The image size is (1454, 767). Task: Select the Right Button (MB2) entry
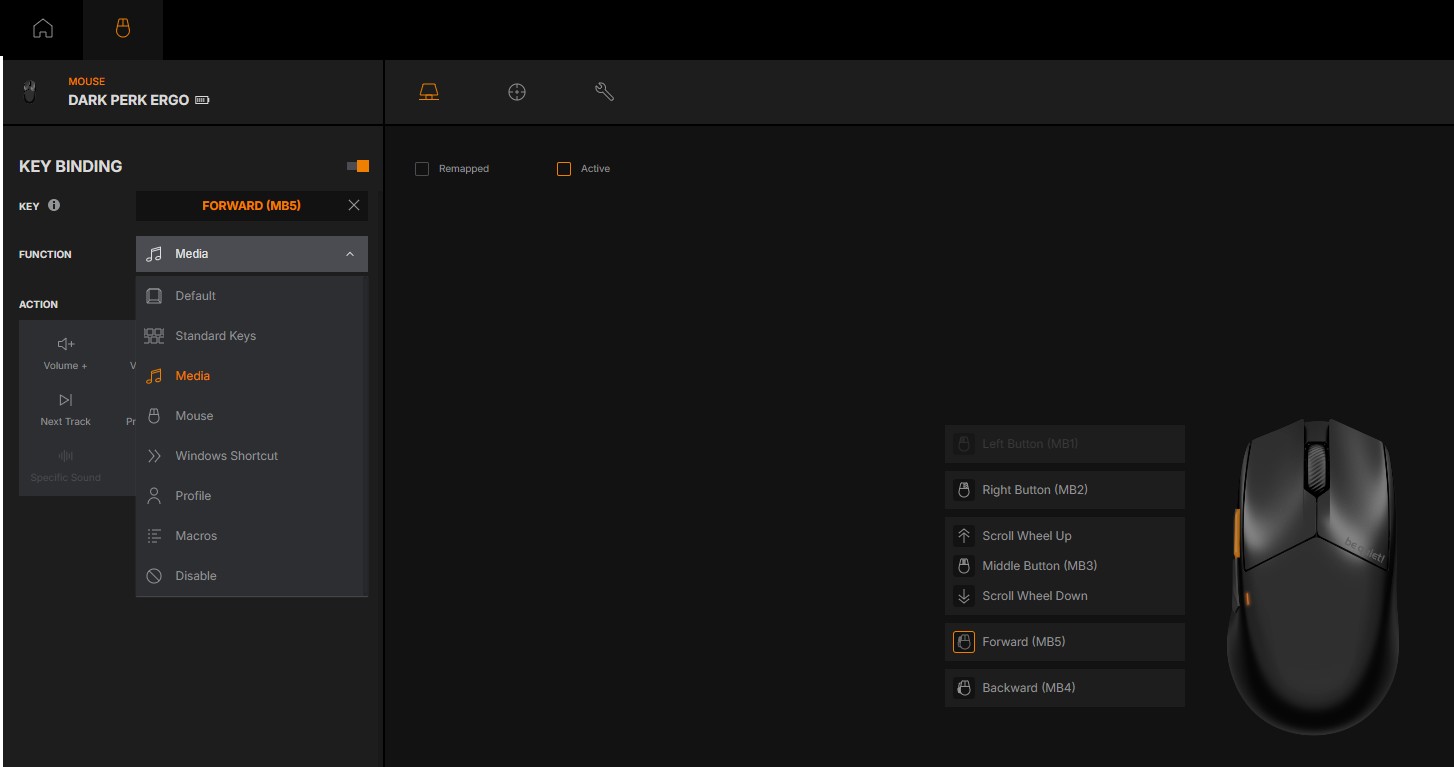tap(1065, 490)
